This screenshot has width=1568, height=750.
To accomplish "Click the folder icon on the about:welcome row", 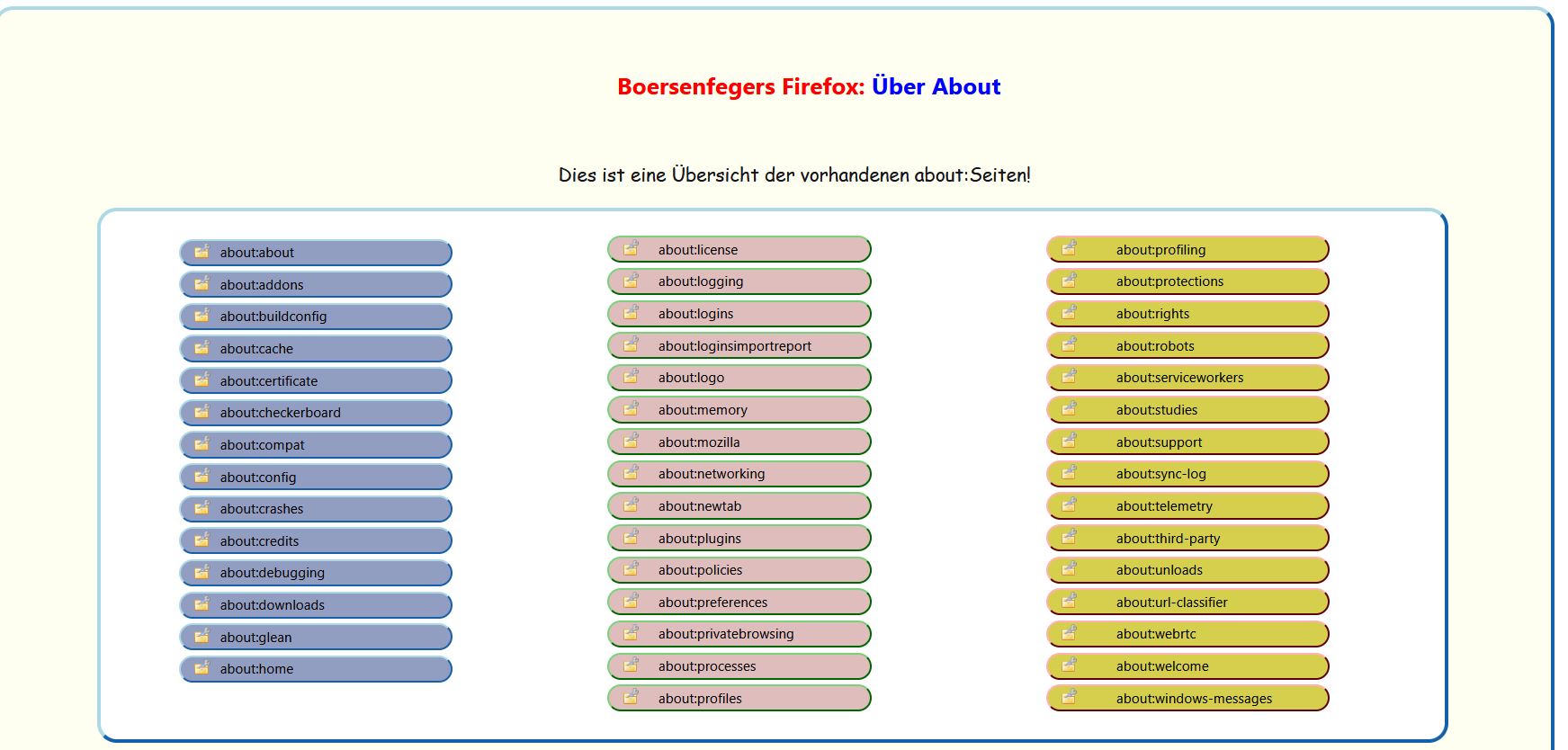I will [1069, 665].
